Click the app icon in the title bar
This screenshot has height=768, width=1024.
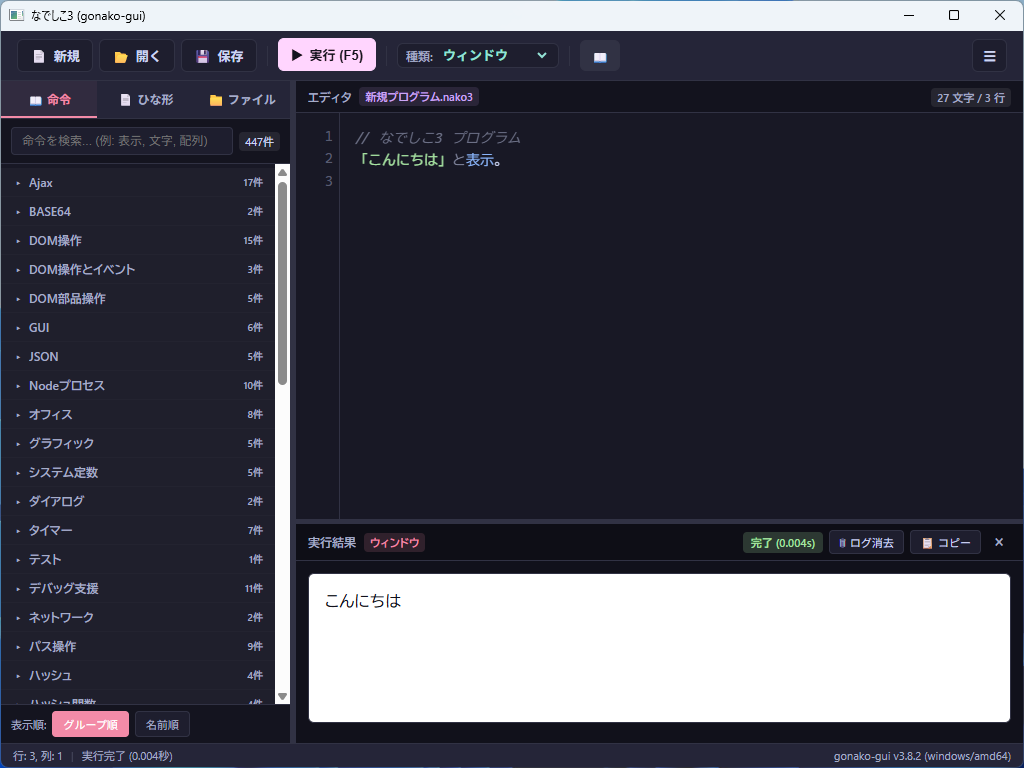[16, 15]
